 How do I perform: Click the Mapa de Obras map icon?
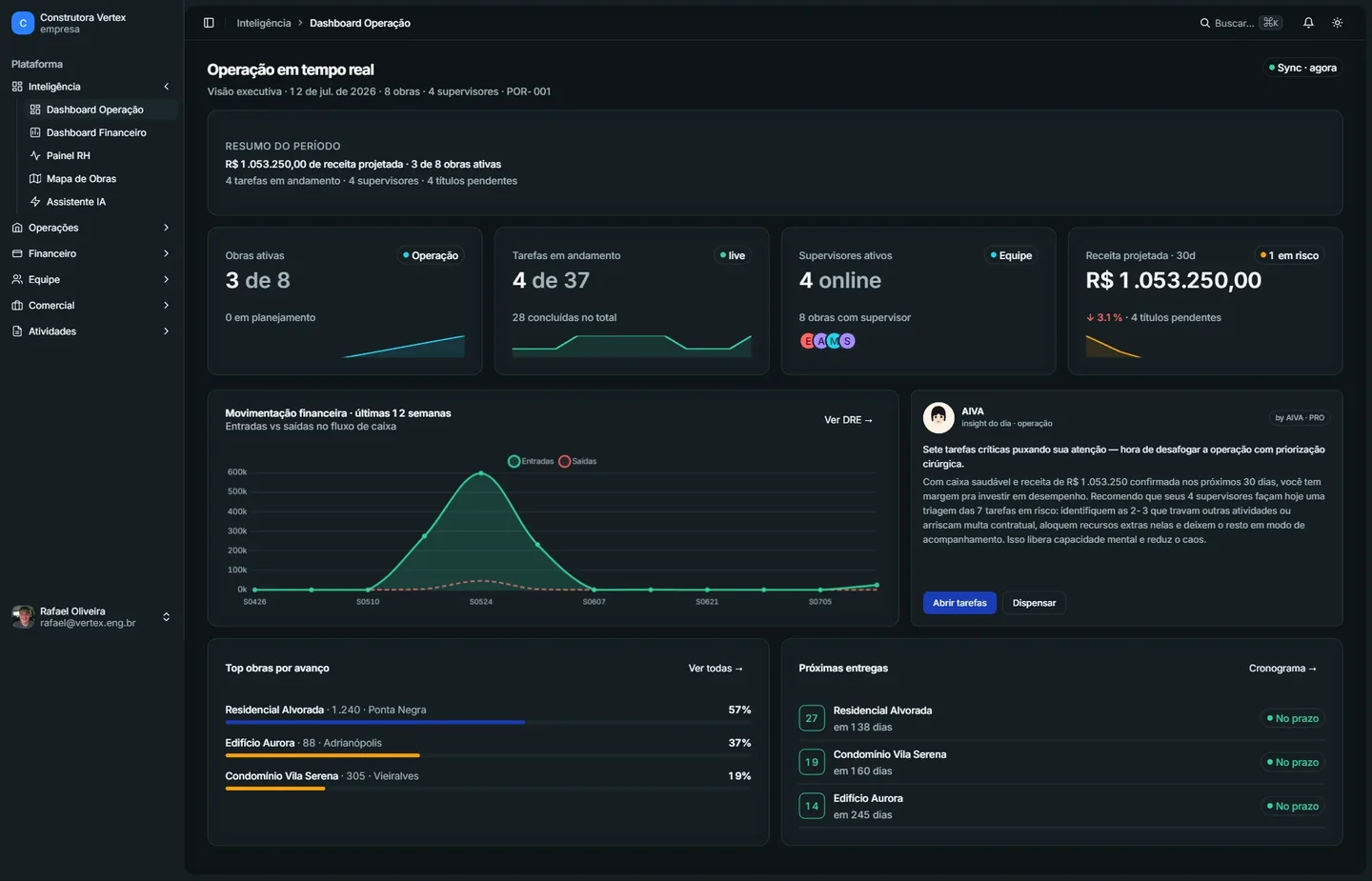(35, 178)
